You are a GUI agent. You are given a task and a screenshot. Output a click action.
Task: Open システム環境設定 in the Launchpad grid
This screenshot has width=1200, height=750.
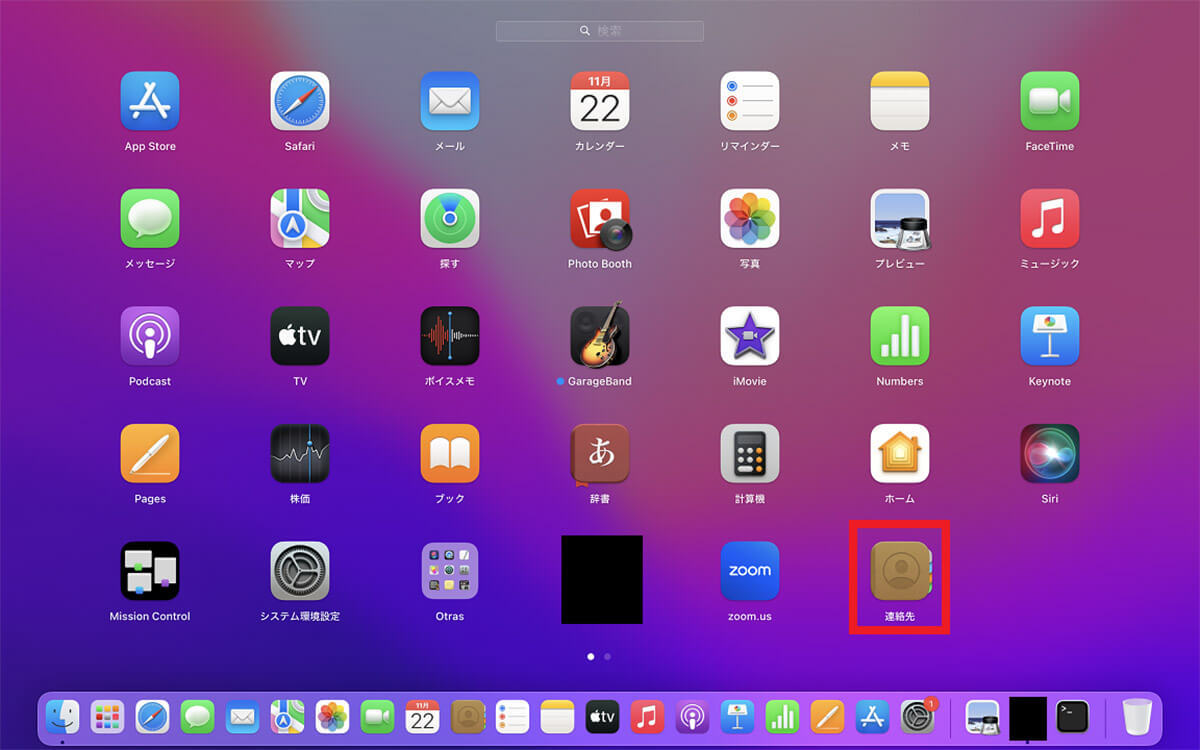[300, 571]
